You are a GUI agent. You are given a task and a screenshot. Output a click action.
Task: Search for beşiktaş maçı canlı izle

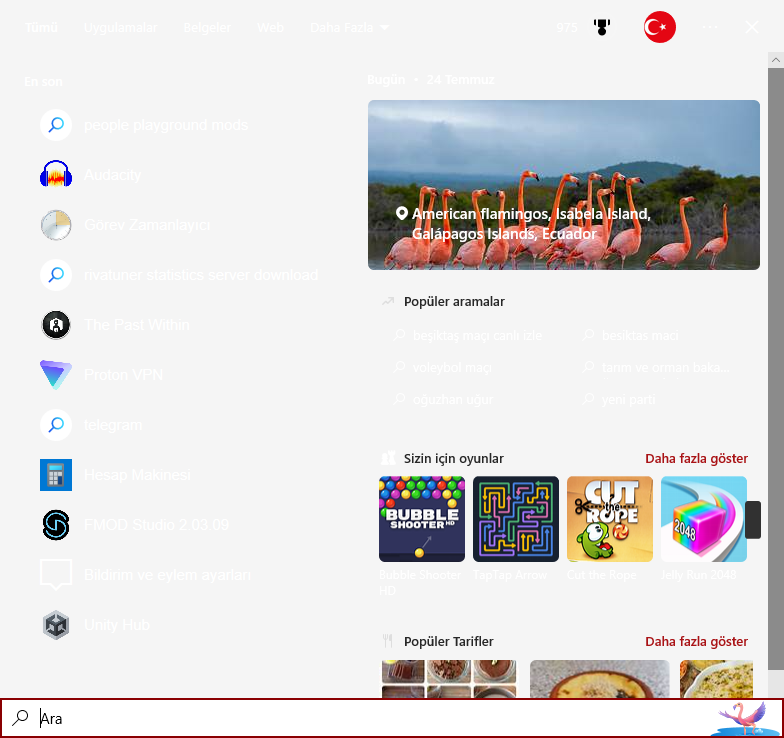click(x=477, y=336)
